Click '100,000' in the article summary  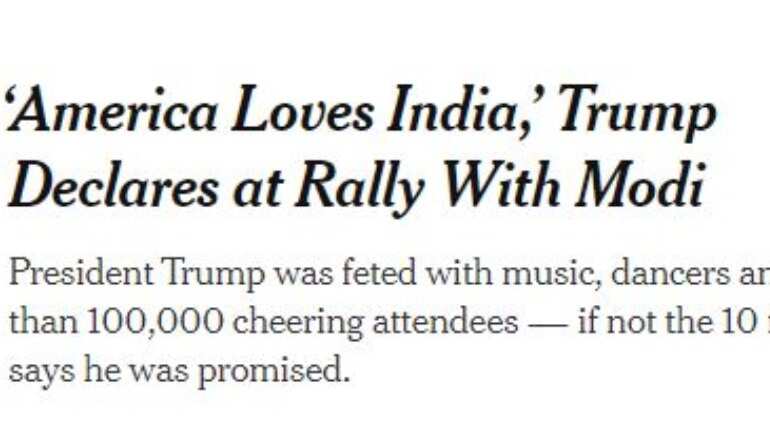pyautogui.click(x=155, y=322)
